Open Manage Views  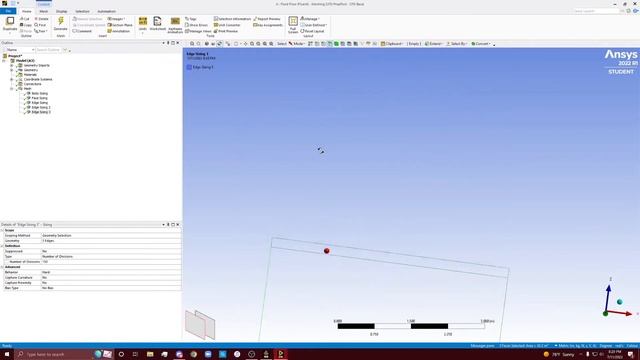(x=198, y=31)
